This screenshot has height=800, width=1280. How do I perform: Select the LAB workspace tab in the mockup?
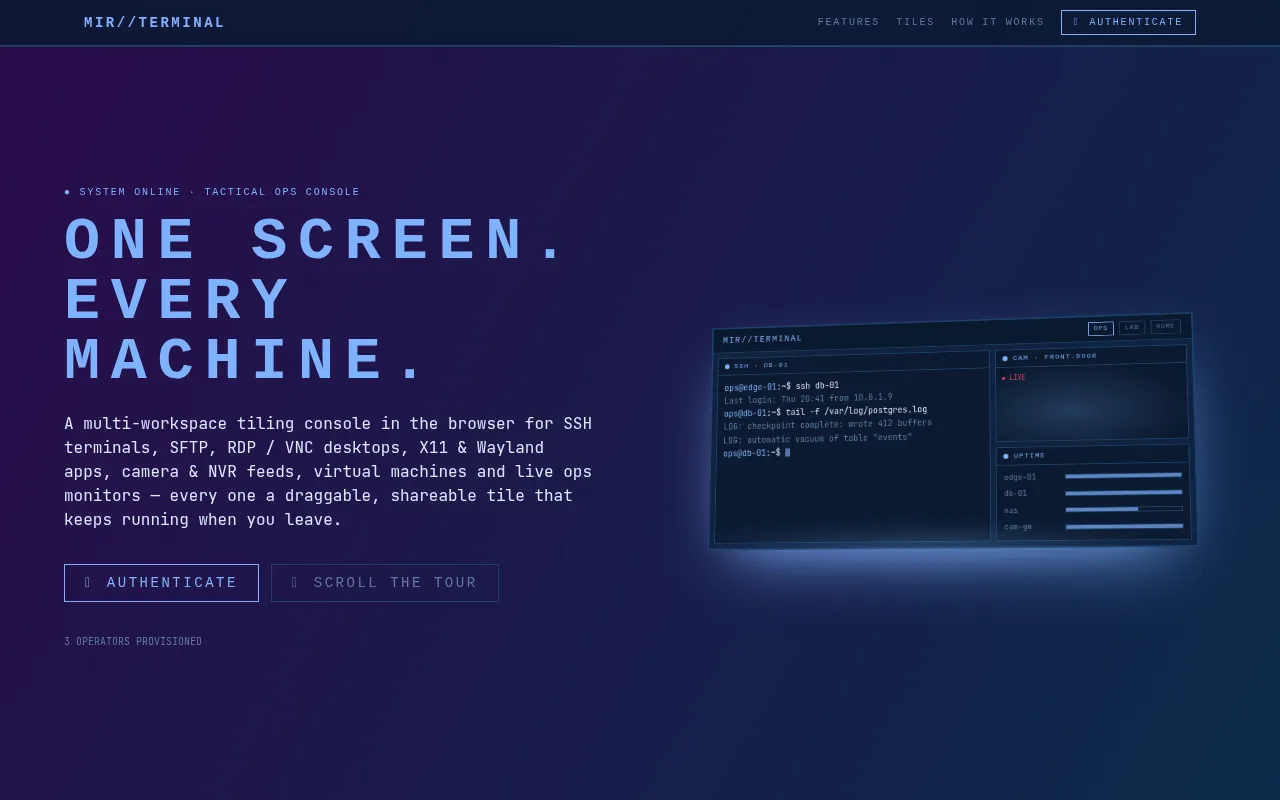point(1131,327)
